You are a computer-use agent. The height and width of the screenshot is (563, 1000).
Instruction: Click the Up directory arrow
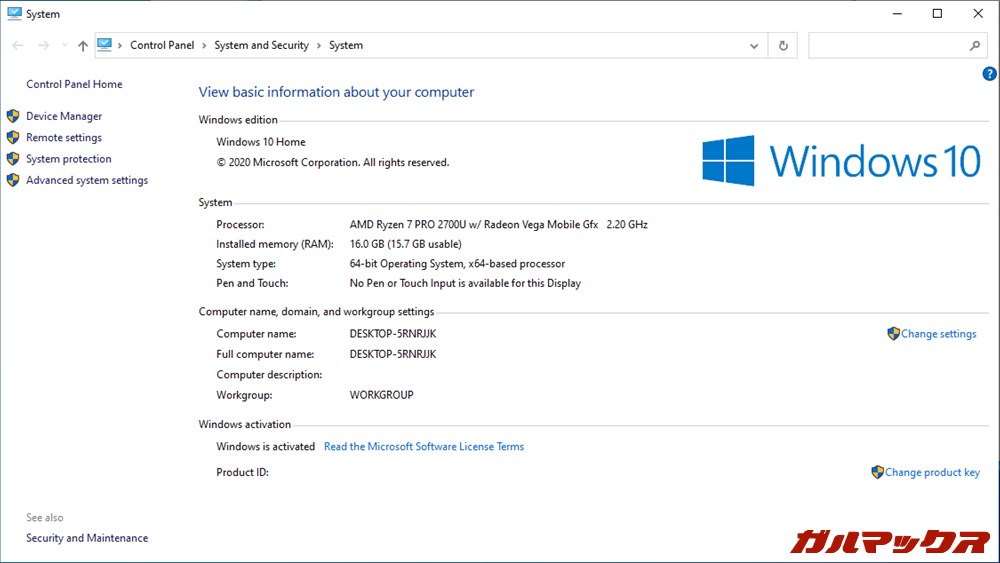(83, 46)
